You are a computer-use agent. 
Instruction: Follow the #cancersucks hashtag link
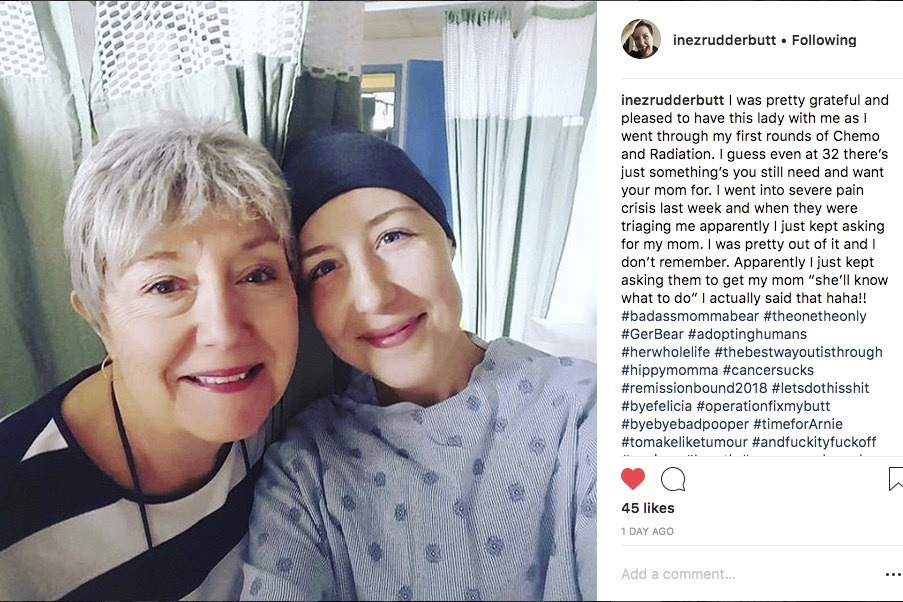pyautogui.click(x=768, y=370)
